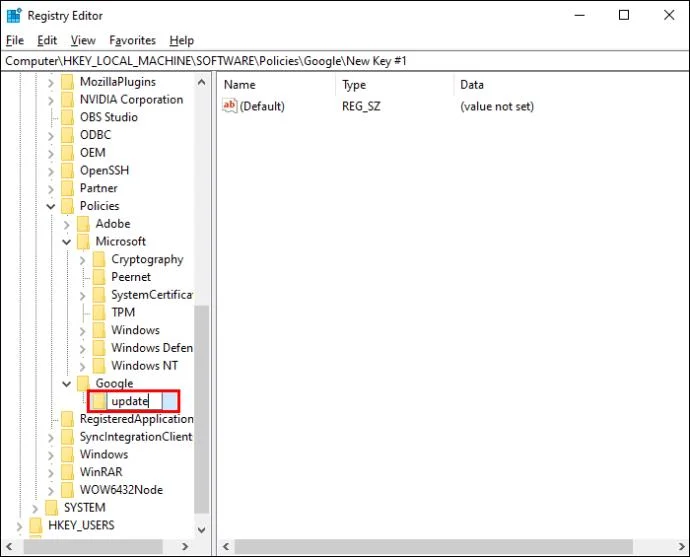
Task: Select the Partner folder icon
Action: pyautogui.click(x=67, y=188)
